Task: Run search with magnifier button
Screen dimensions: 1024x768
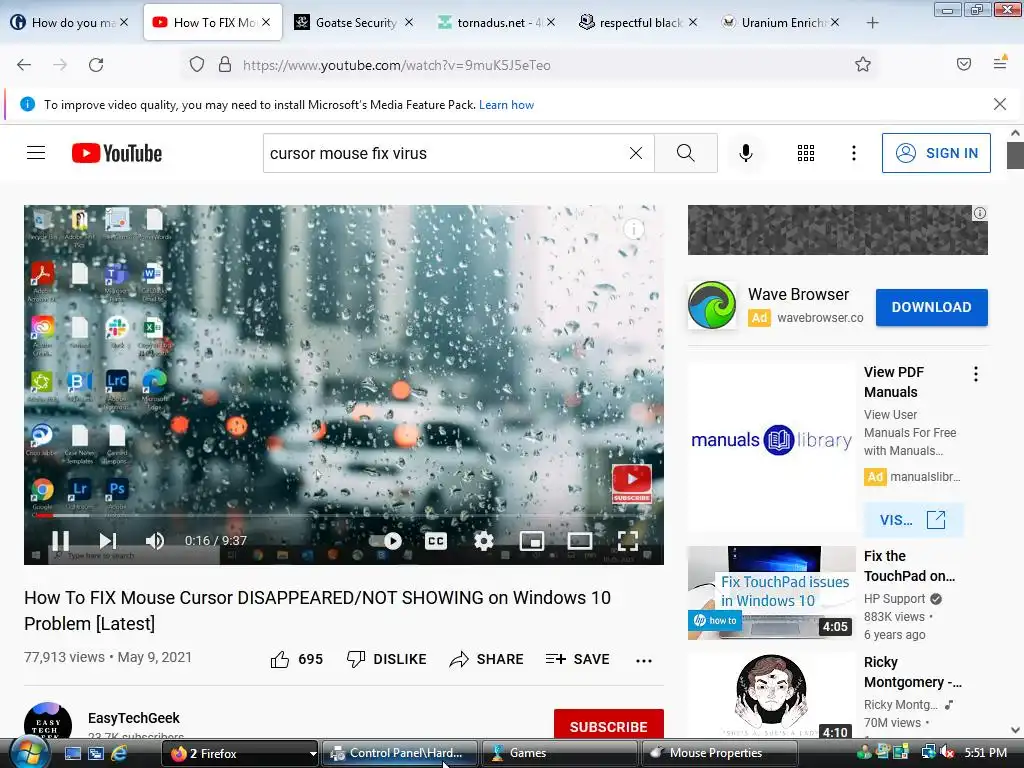Action: 686,153
